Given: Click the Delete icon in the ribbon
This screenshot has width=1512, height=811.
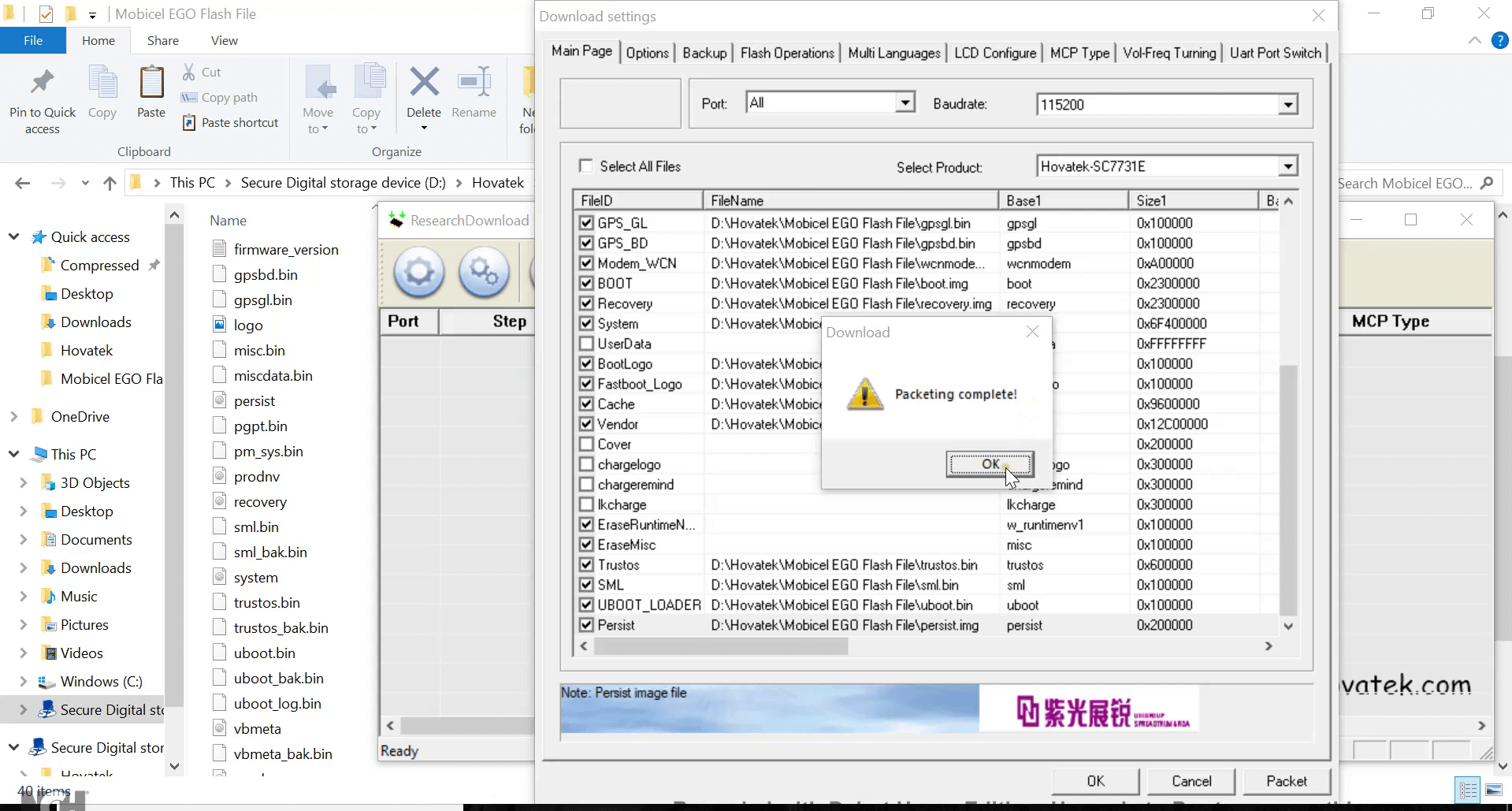Looking at the screenshot, I should coord(424,82).
